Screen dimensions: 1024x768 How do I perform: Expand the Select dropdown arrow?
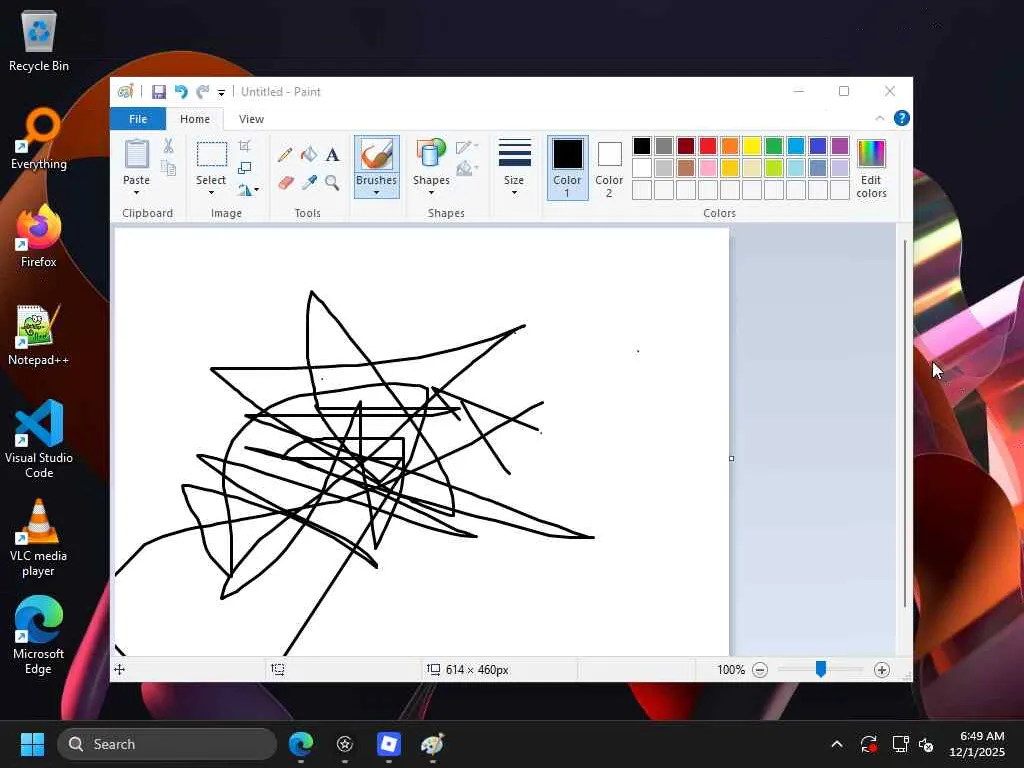coord(211,193)
